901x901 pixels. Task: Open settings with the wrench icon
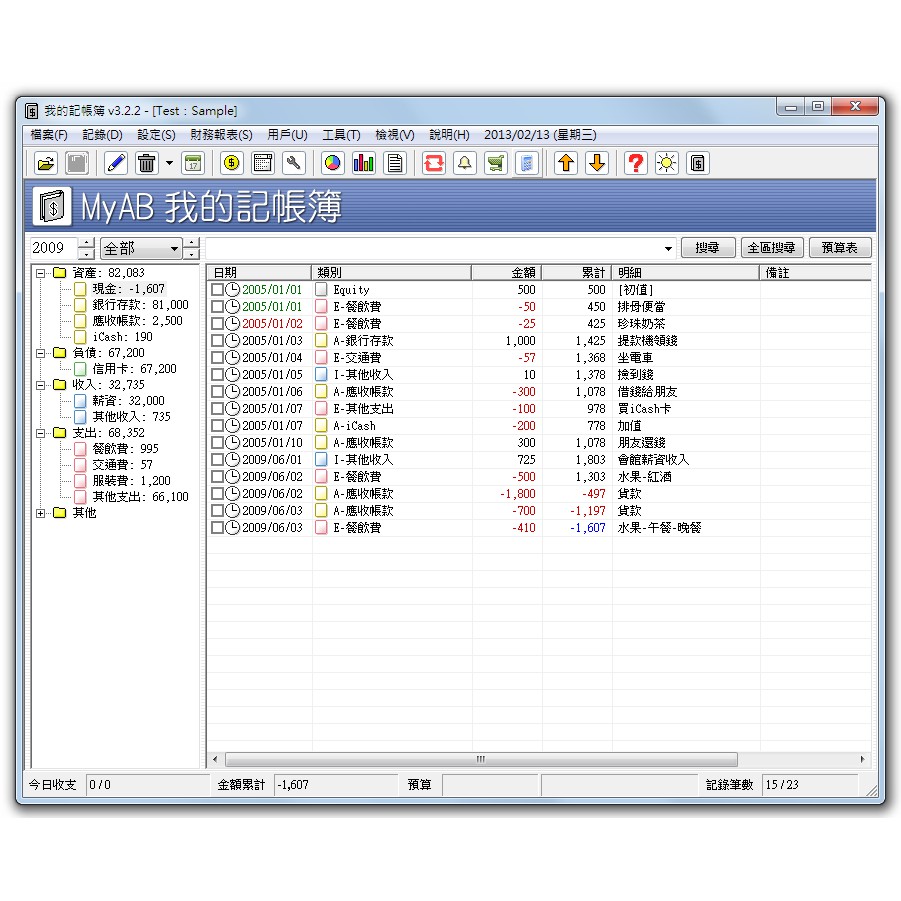click(294, 163)
